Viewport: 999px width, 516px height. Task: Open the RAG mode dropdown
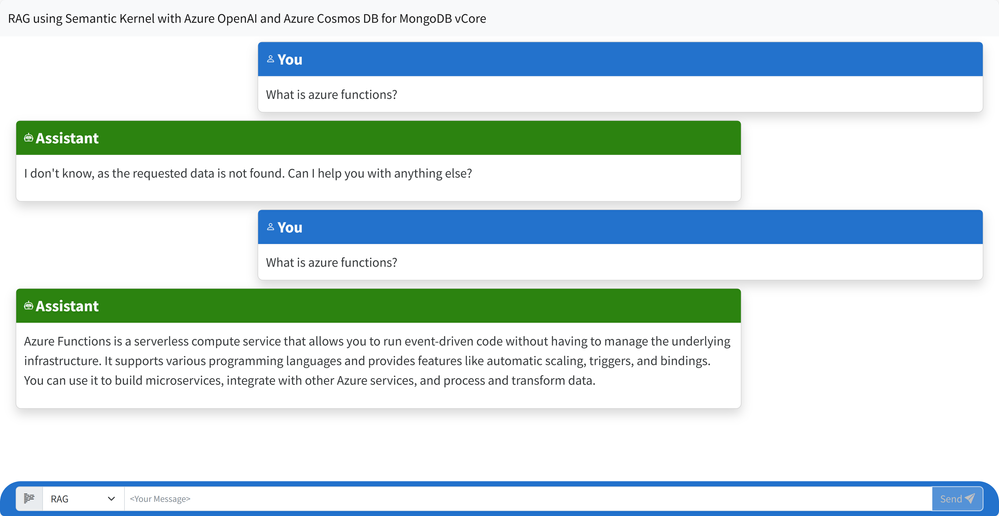83,499
